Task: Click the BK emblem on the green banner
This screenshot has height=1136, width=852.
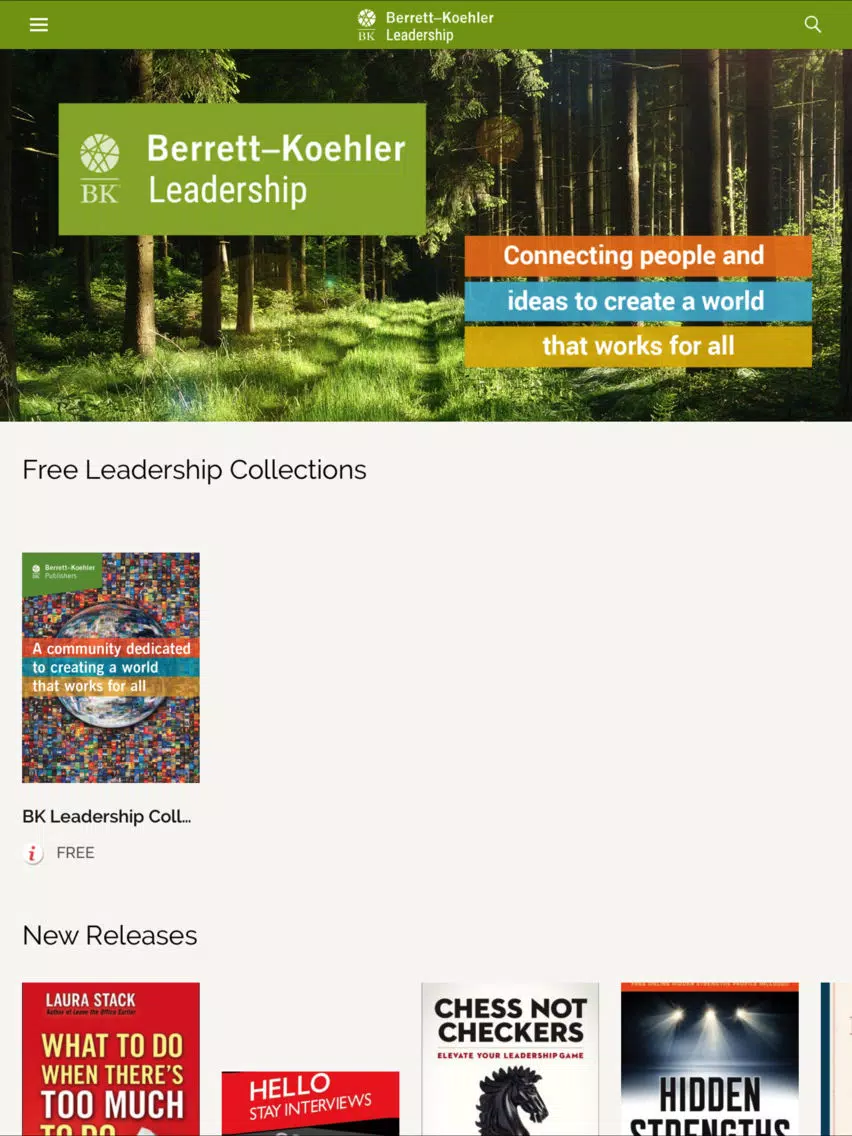Action: click(99, 168)
